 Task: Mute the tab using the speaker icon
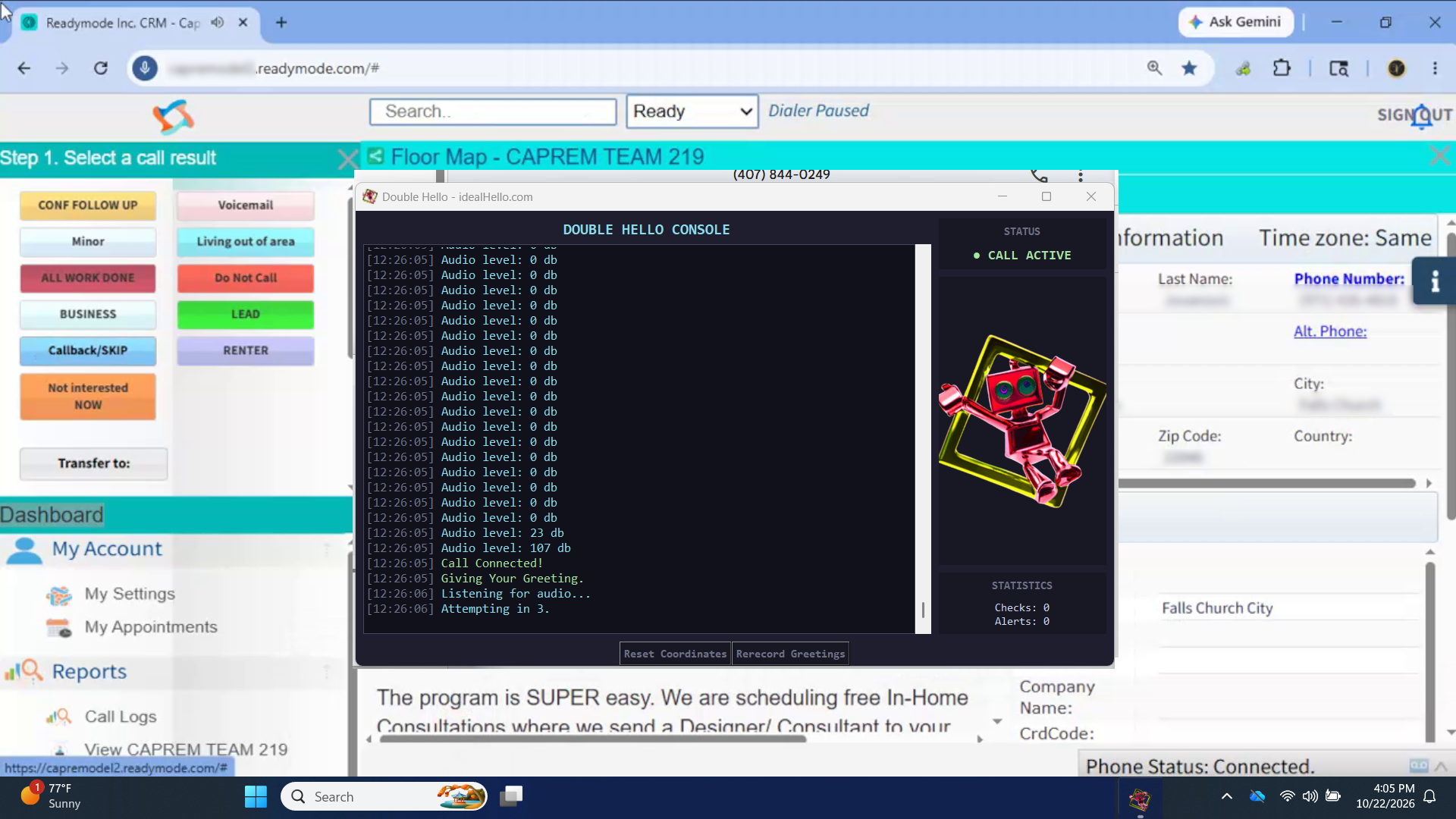point(218,22)
